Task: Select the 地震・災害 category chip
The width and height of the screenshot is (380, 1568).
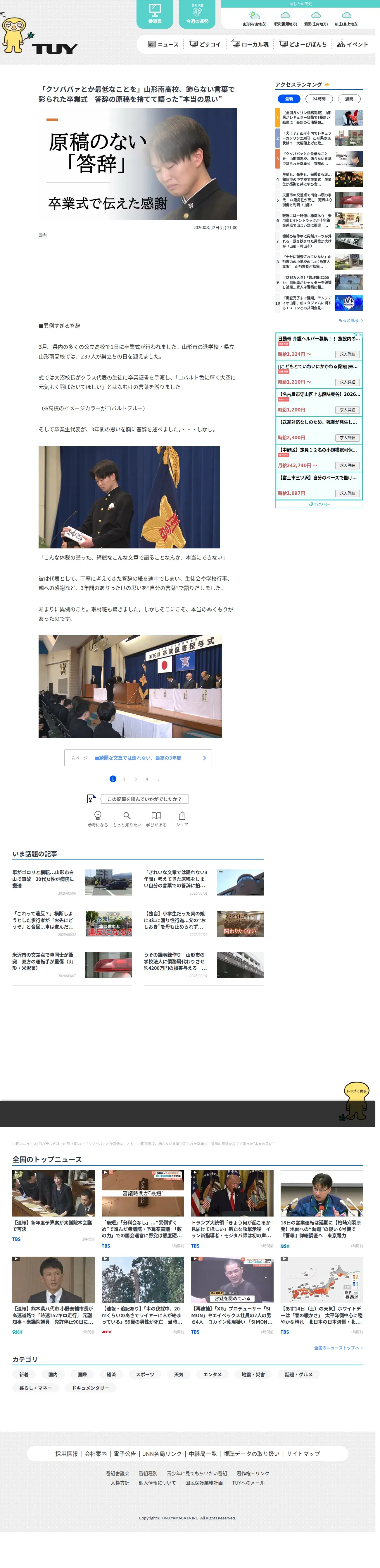Action: click(253, 1375)
